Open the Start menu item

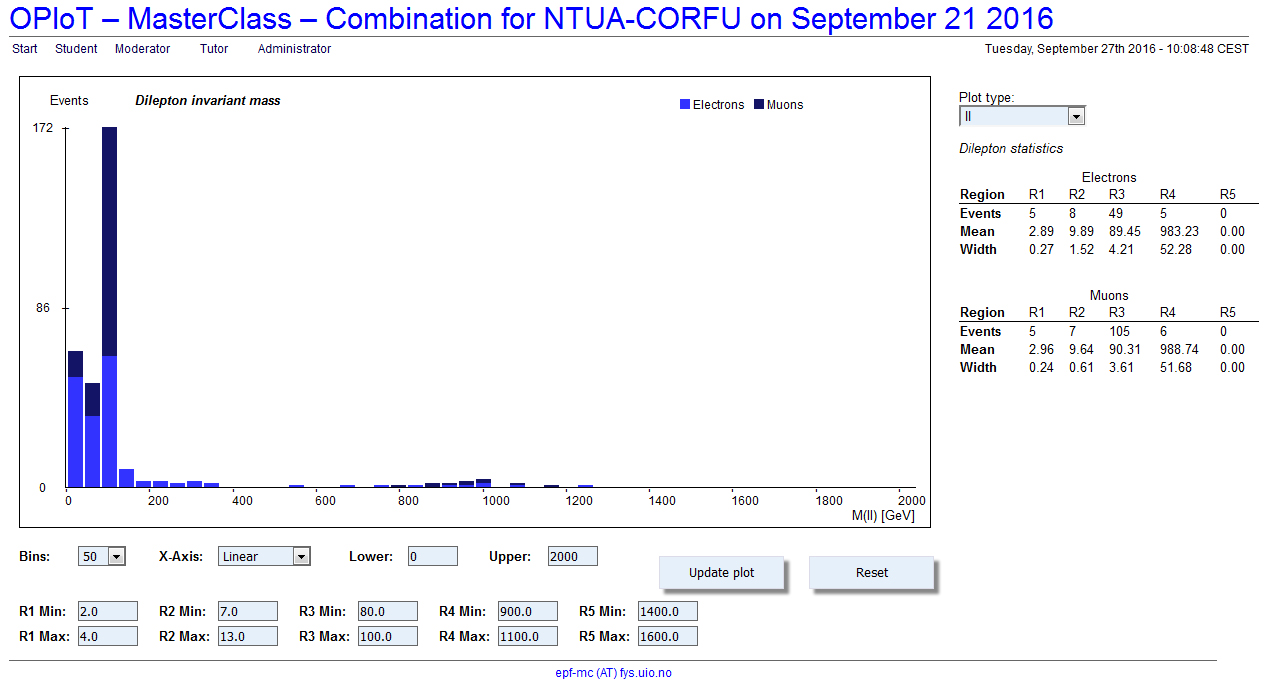[25, 48]
